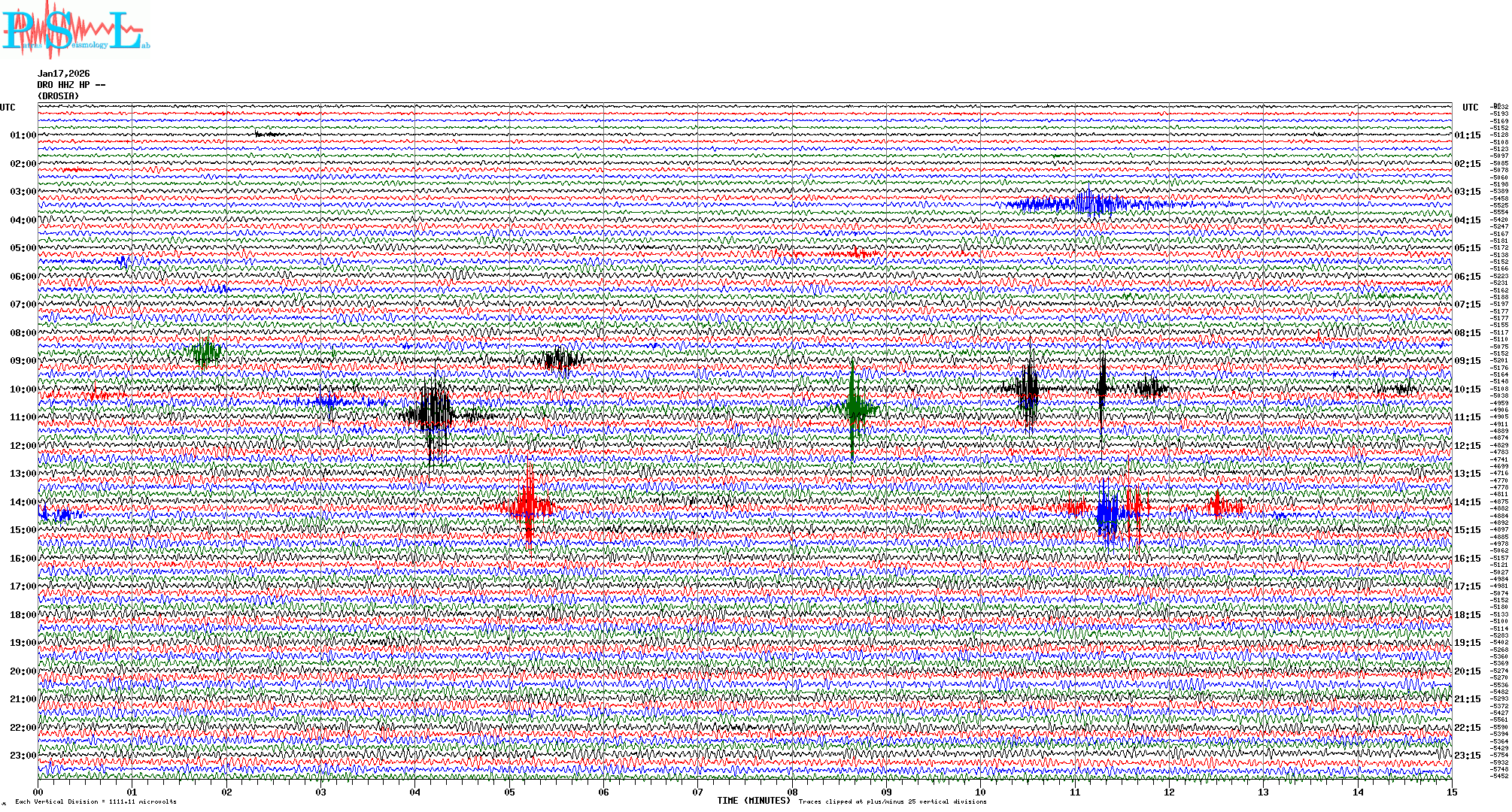1512x812 pixels.
Task: Select the 01:00 hour marker on left axis
Action: (23, 135)
